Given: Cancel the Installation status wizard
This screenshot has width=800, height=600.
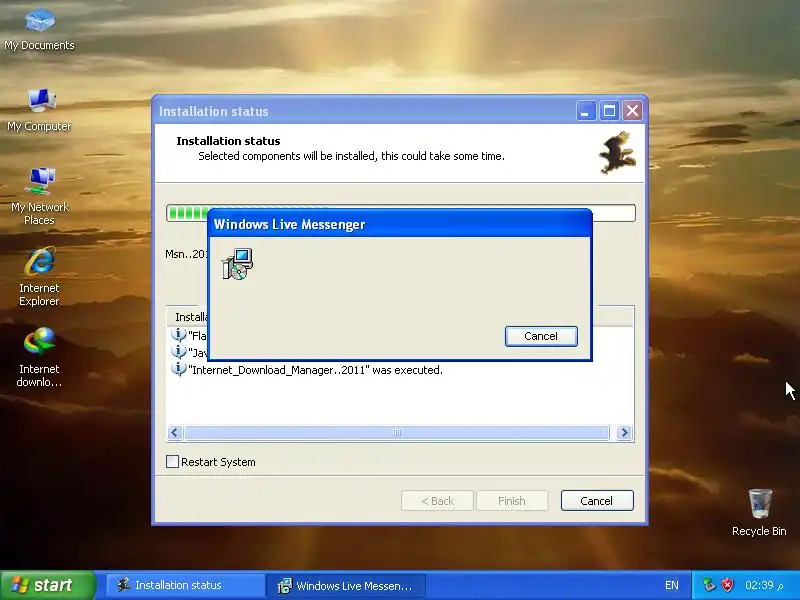Looking at the screenshot, I should pos(597,501).
